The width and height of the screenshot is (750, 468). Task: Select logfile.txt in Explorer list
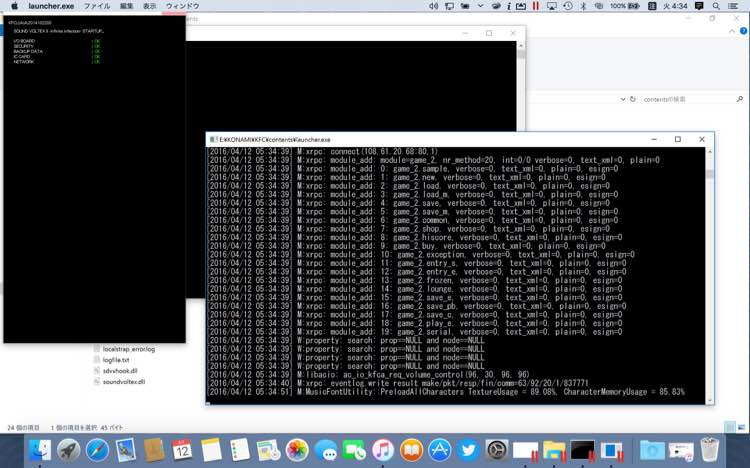pyautogui.click(x=116, y=360)
